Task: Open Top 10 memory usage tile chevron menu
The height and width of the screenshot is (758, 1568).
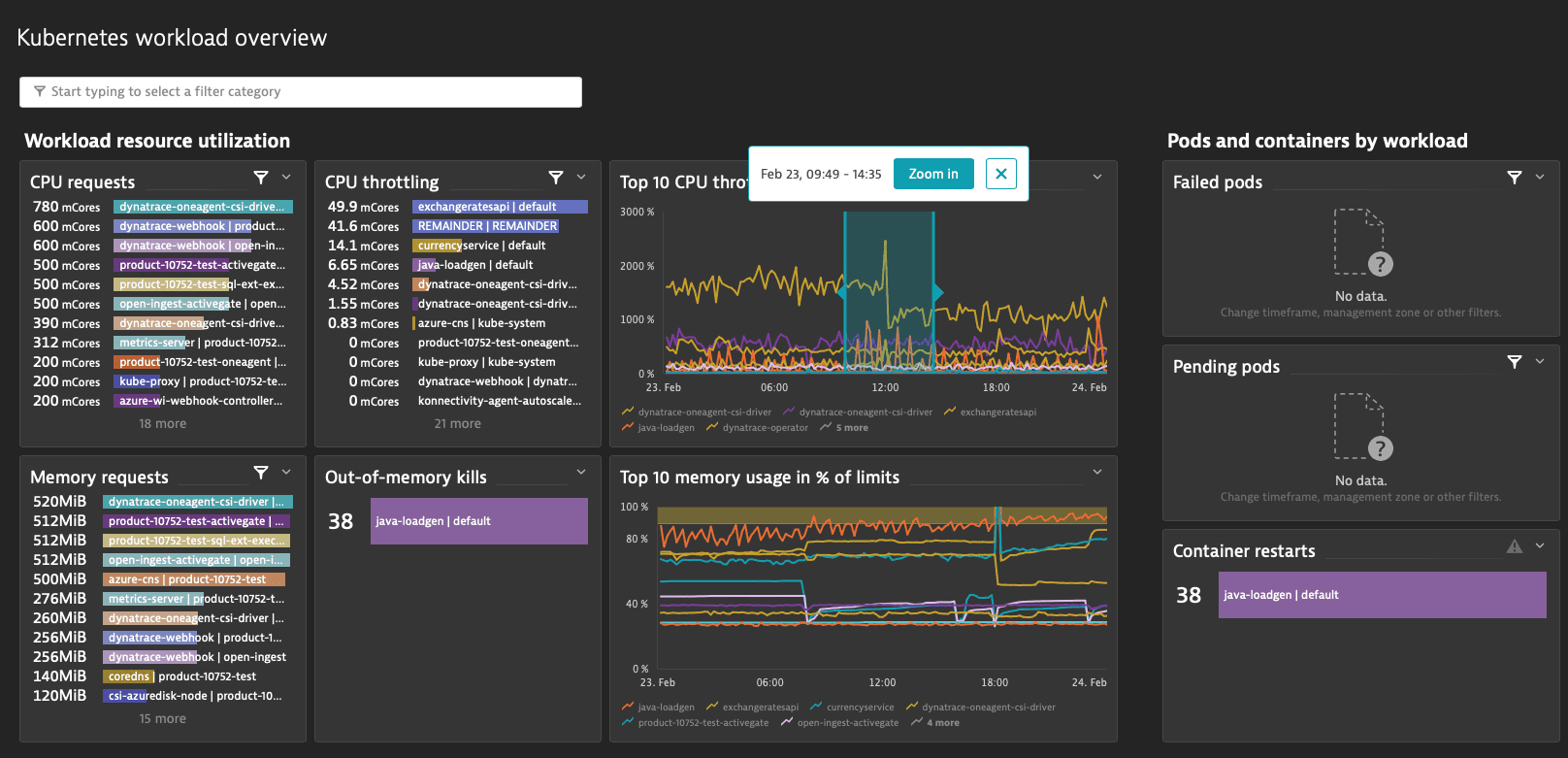Action: (x=1097, y=473)
